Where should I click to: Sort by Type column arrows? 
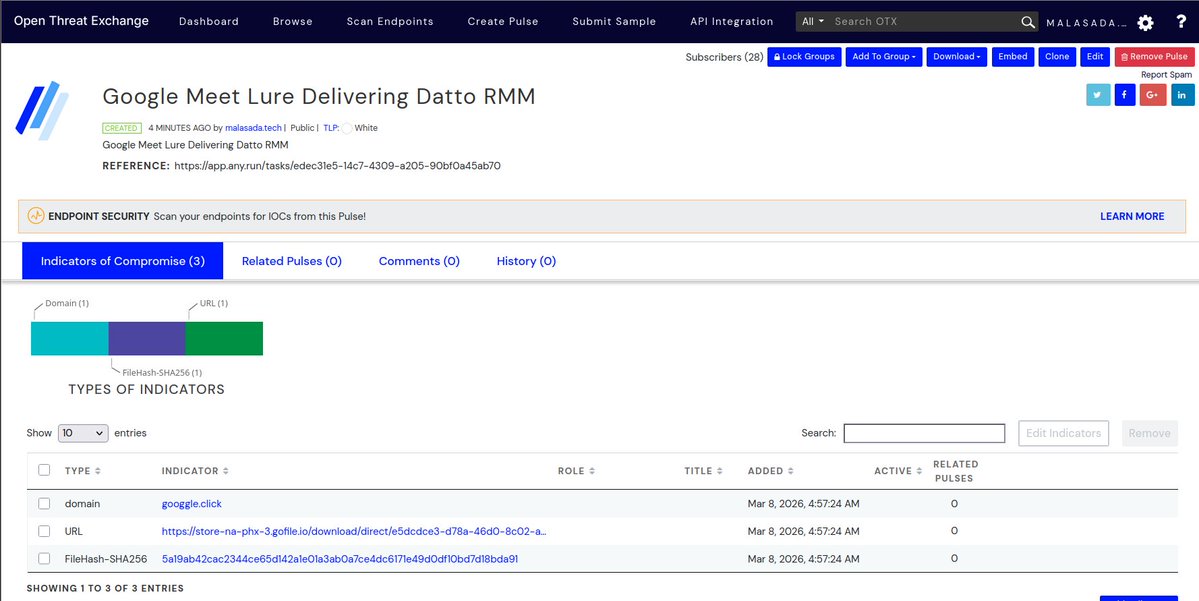click(x=98, y=471)
